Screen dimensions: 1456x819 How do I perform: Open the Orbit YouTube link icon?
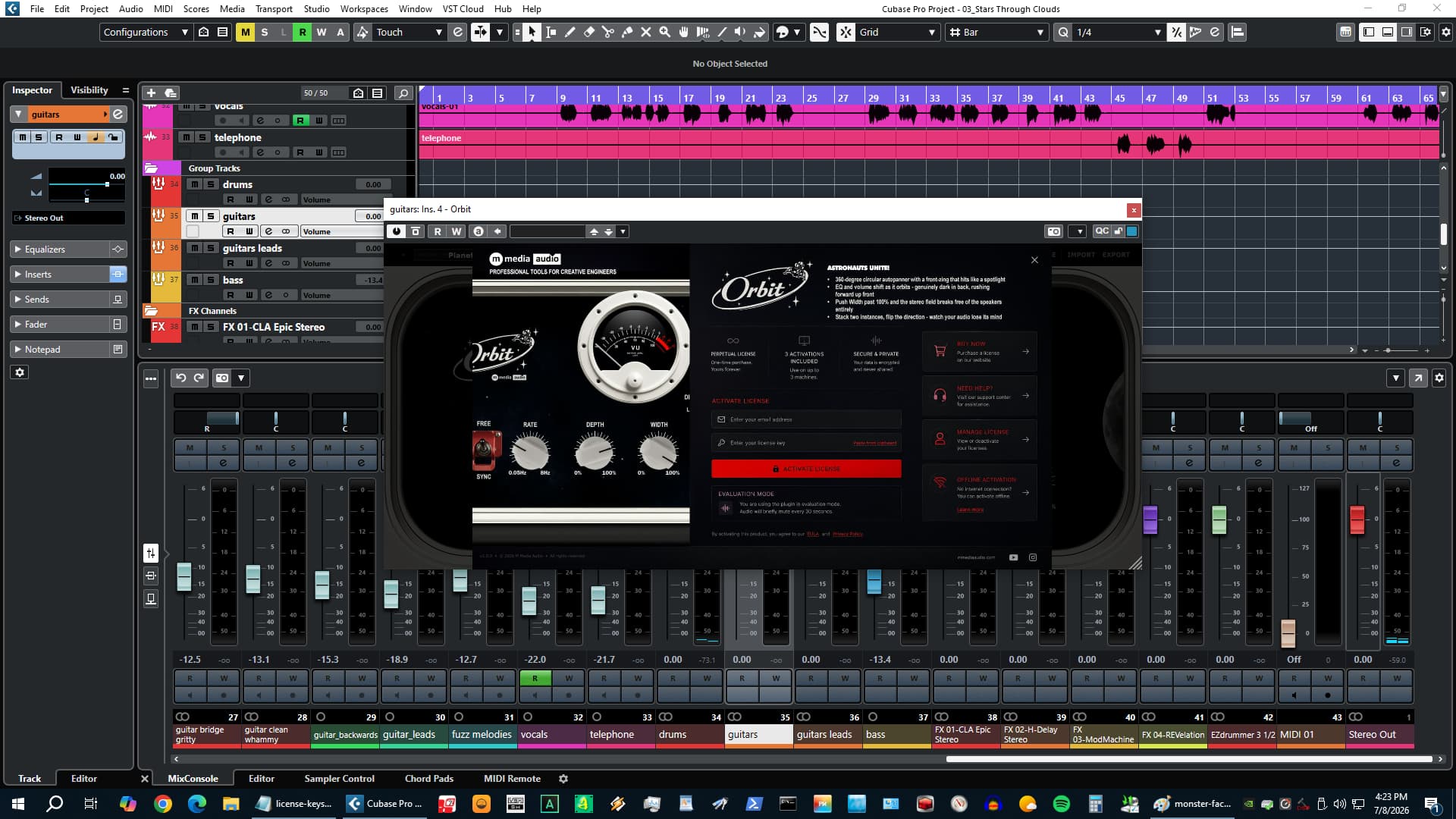[x=1013, y=557]
